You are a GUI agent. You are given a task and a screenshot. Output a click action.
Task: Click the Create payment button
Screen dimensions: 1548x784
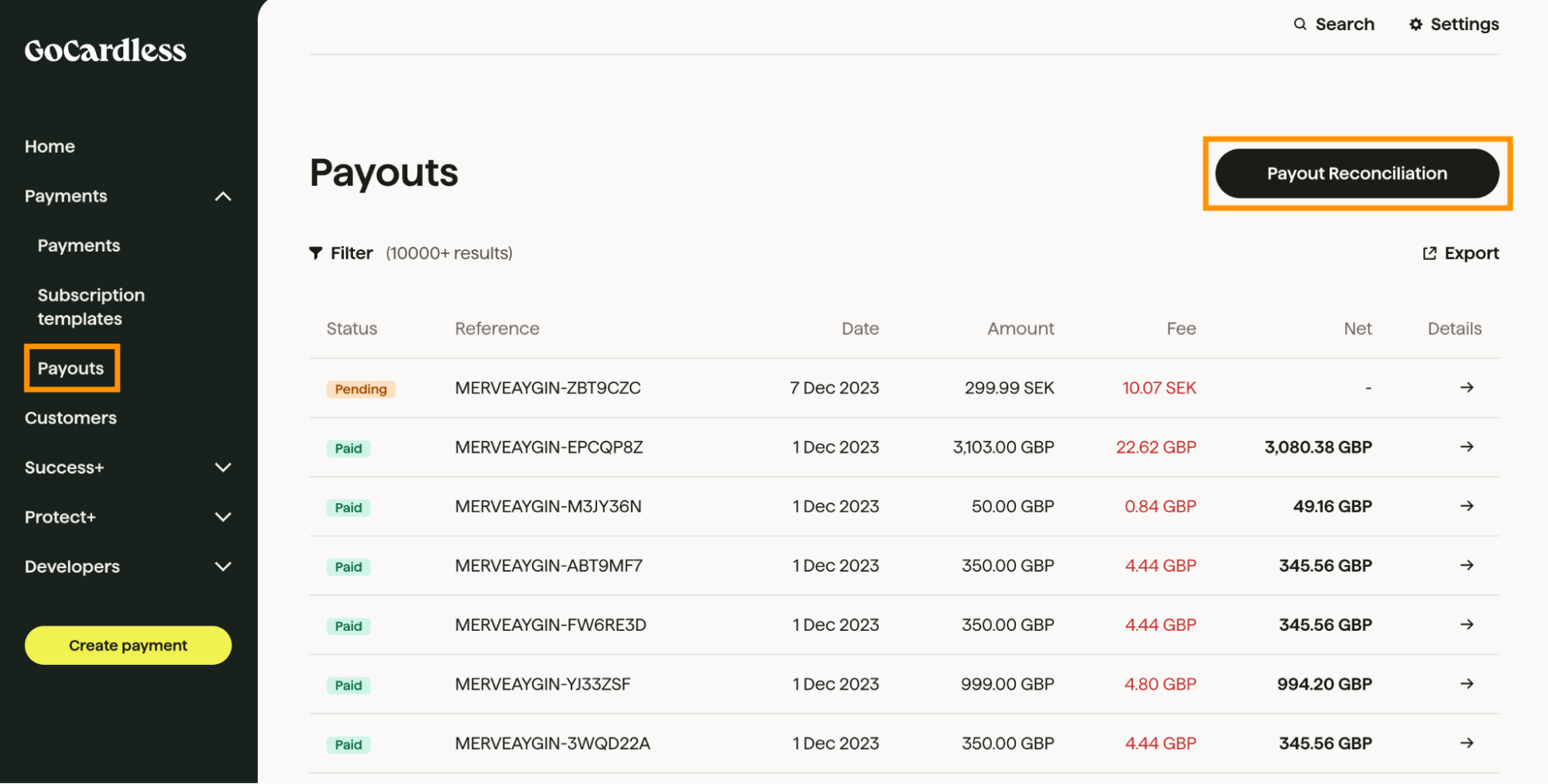(x=128, y=645)
